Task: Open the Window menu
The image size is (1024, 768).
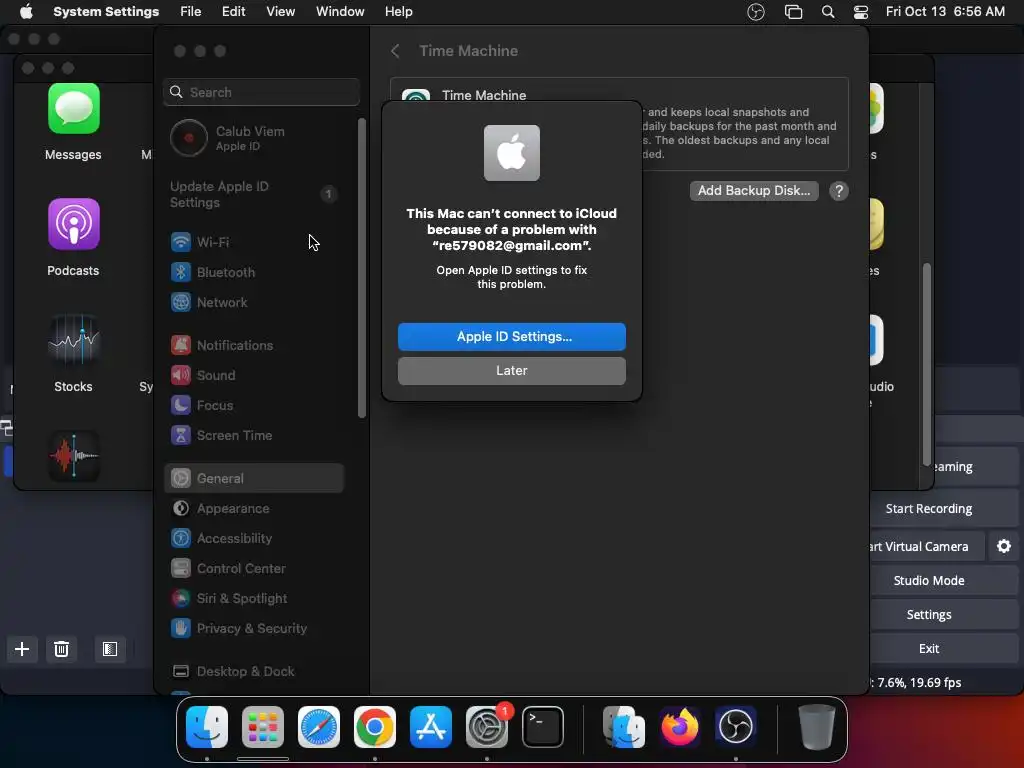Action: coord(340,12)
